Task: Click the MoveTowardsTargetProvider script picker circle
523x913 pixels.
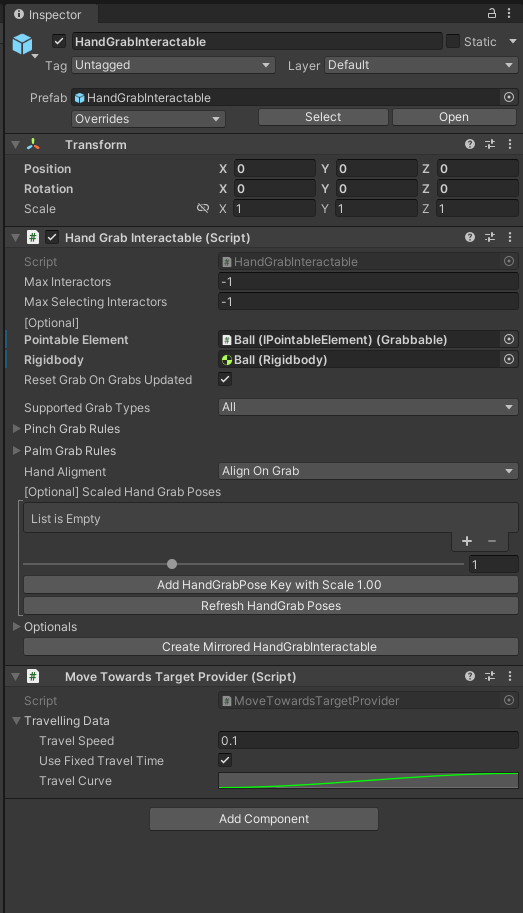Action: pyautogui.click(x=509, y=700)
